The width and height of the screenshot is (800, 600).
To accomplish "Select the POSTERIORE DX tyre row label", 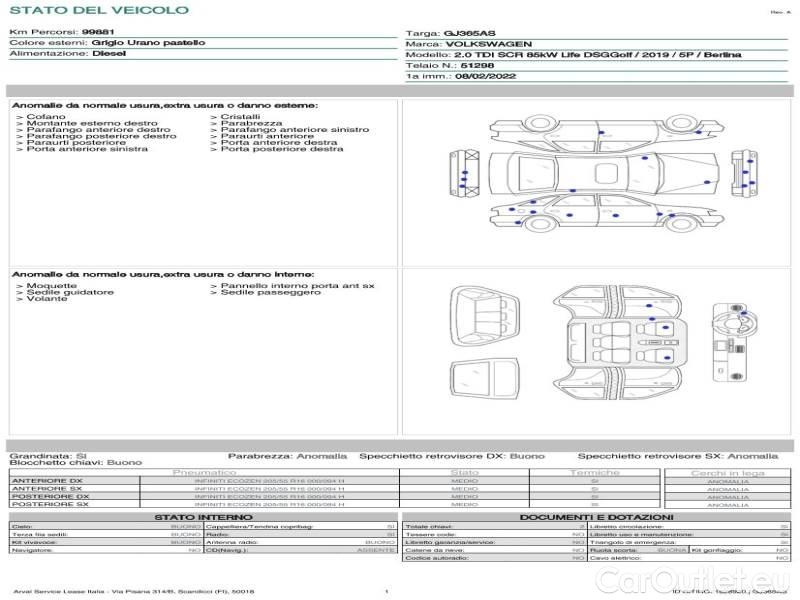I will (51, 496).
